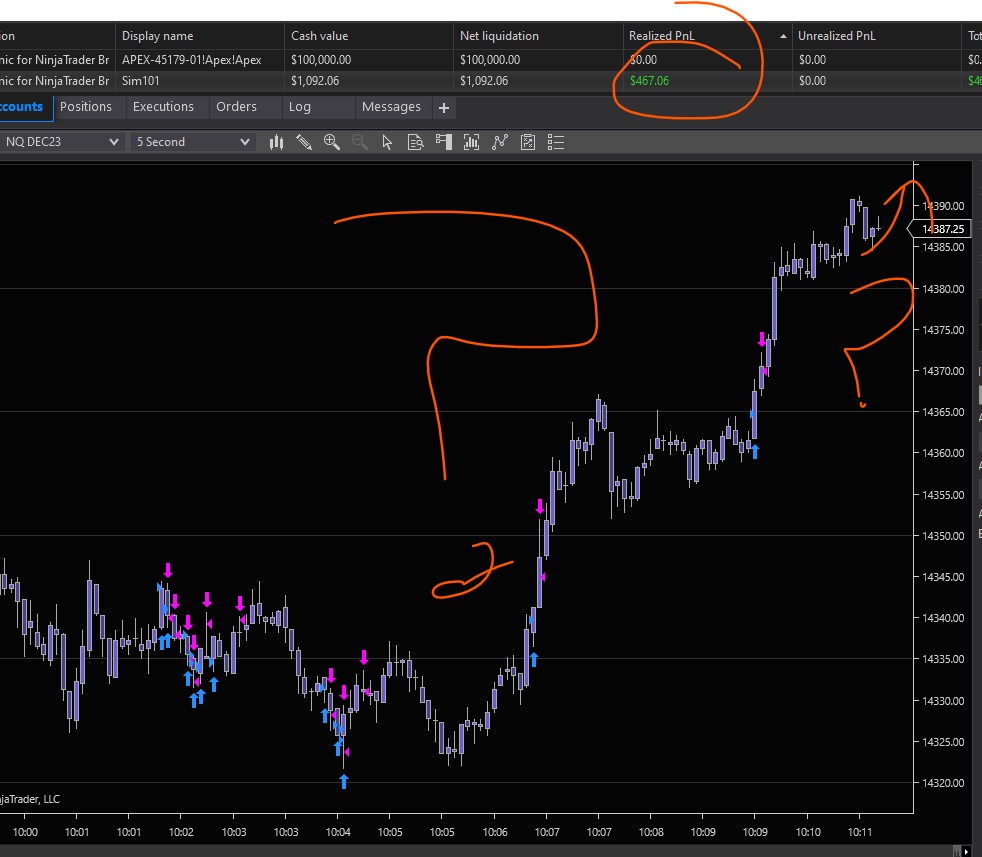The image size is (982, 857).
Task: Open the Indicators icon
Action: [x=500, y=143]
